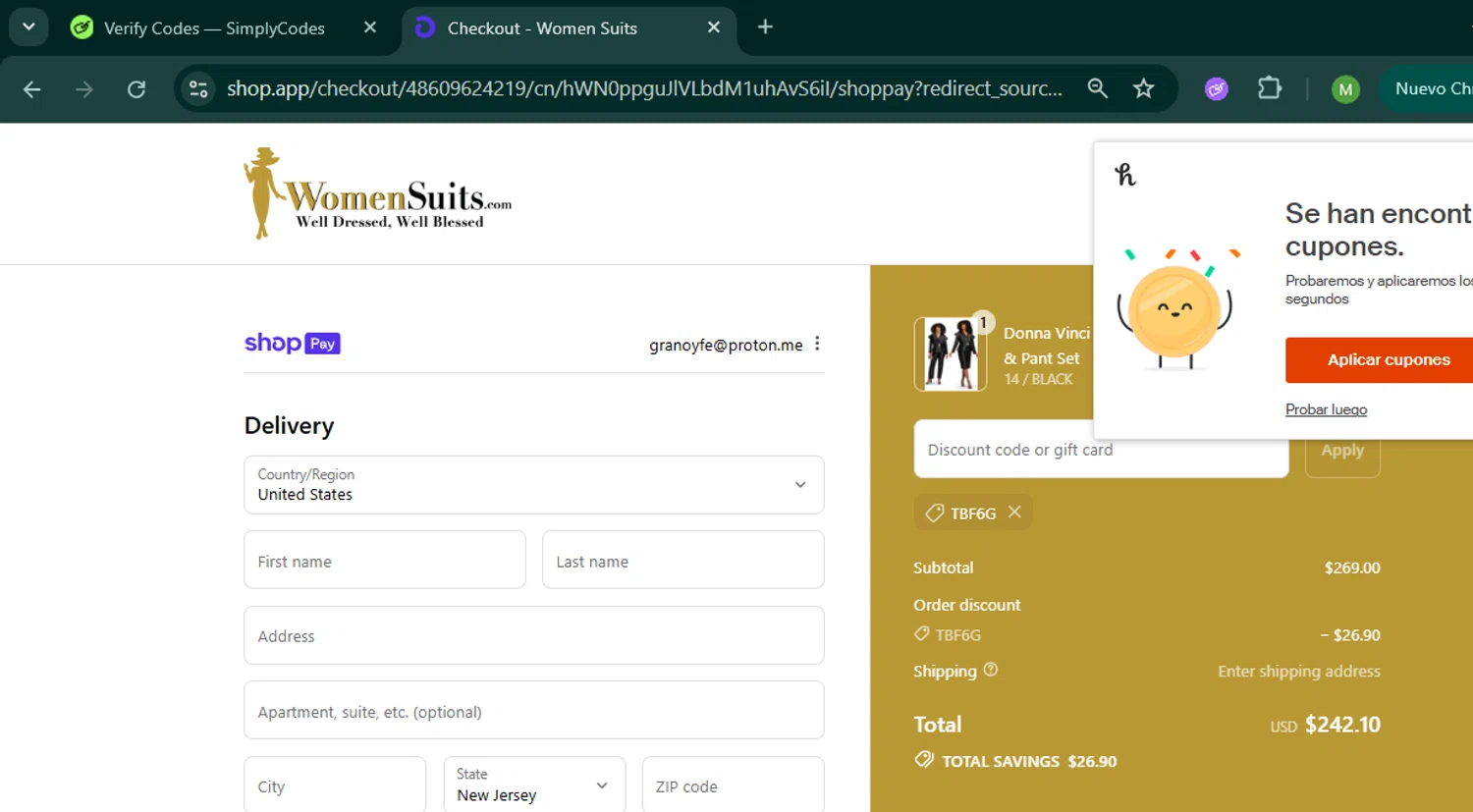Click the Donna Vinci product thumbnail
Image resolution: width=1473 pixels, height=812 pixels.
951,354
